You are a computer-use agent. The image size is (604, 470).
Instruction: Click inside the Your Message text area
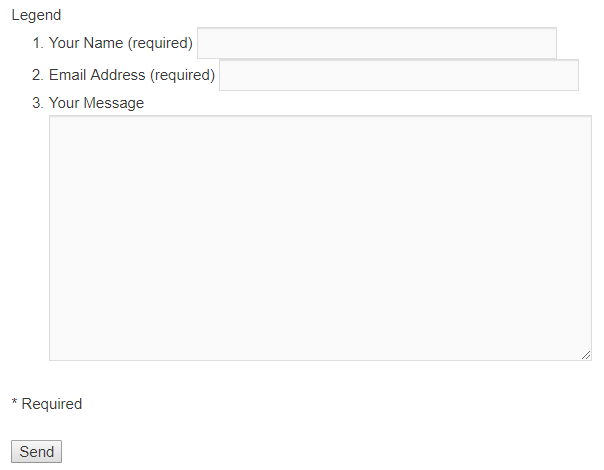pyautogui.click(x=320, y=238)
